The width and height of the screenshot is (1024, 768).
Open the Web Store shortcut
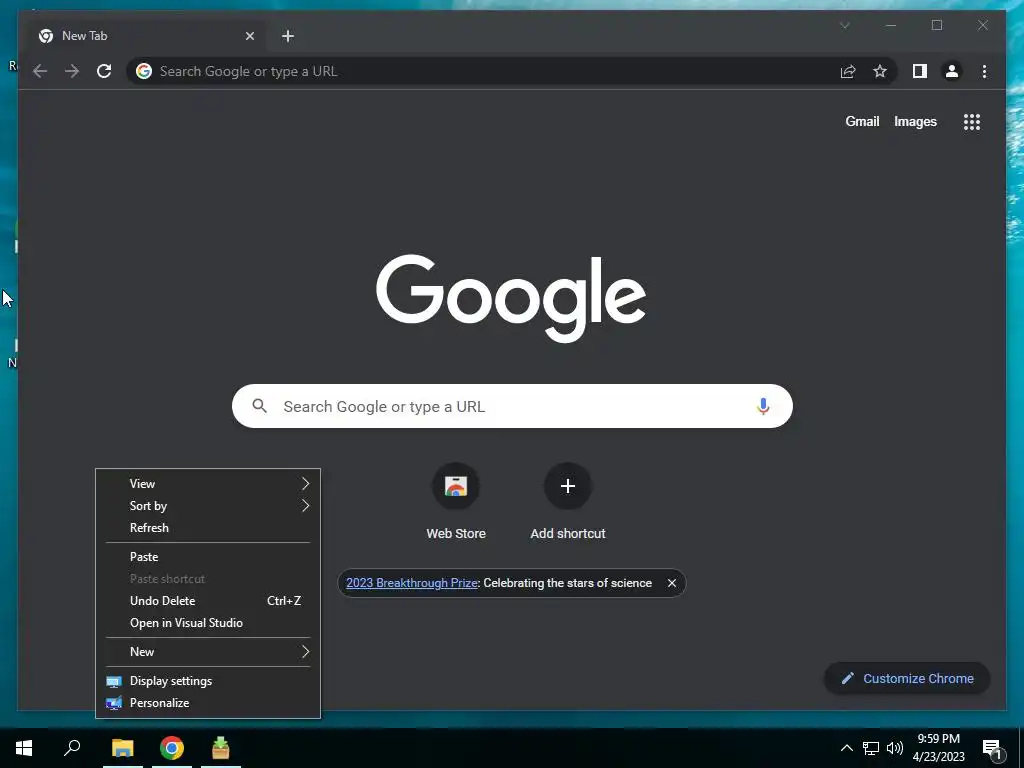(x=456, y=502)
